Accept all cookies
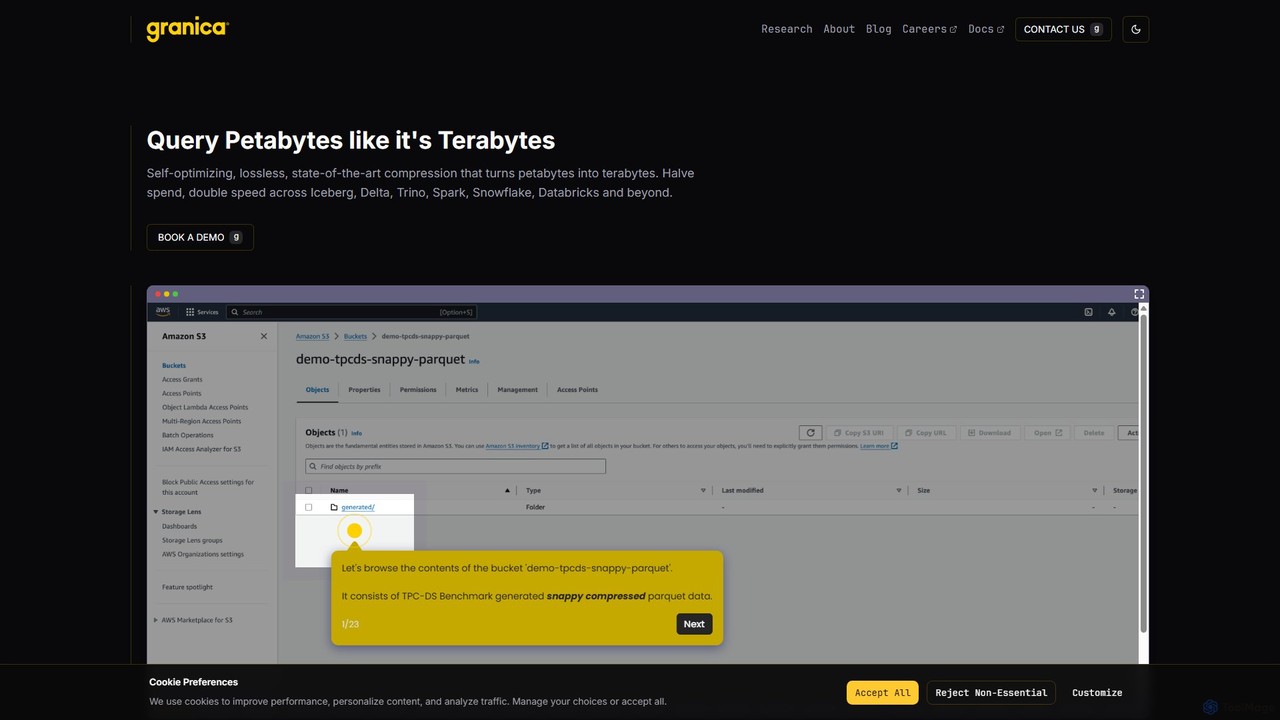The height and width of the screenshot is (720, 1280). pos(882,692)
